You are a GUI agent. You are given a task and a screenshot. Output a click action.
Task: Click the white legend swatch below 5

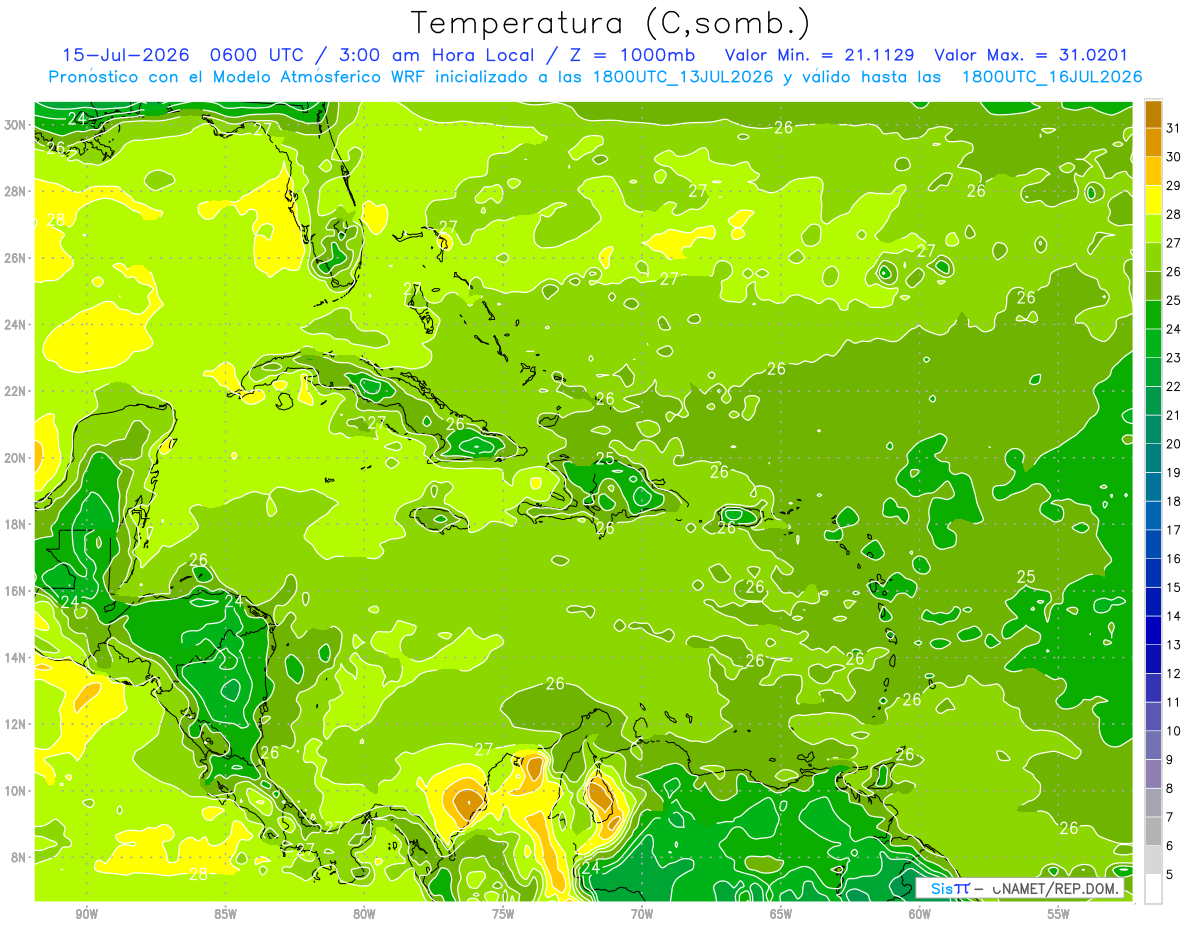click(x=1153, y=889)
